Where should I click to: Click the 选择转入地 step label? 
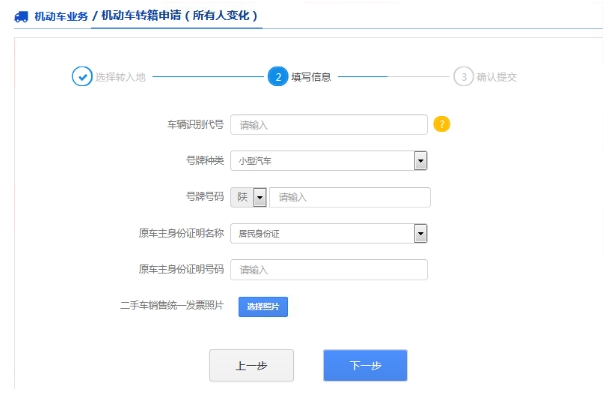(121, 77)
